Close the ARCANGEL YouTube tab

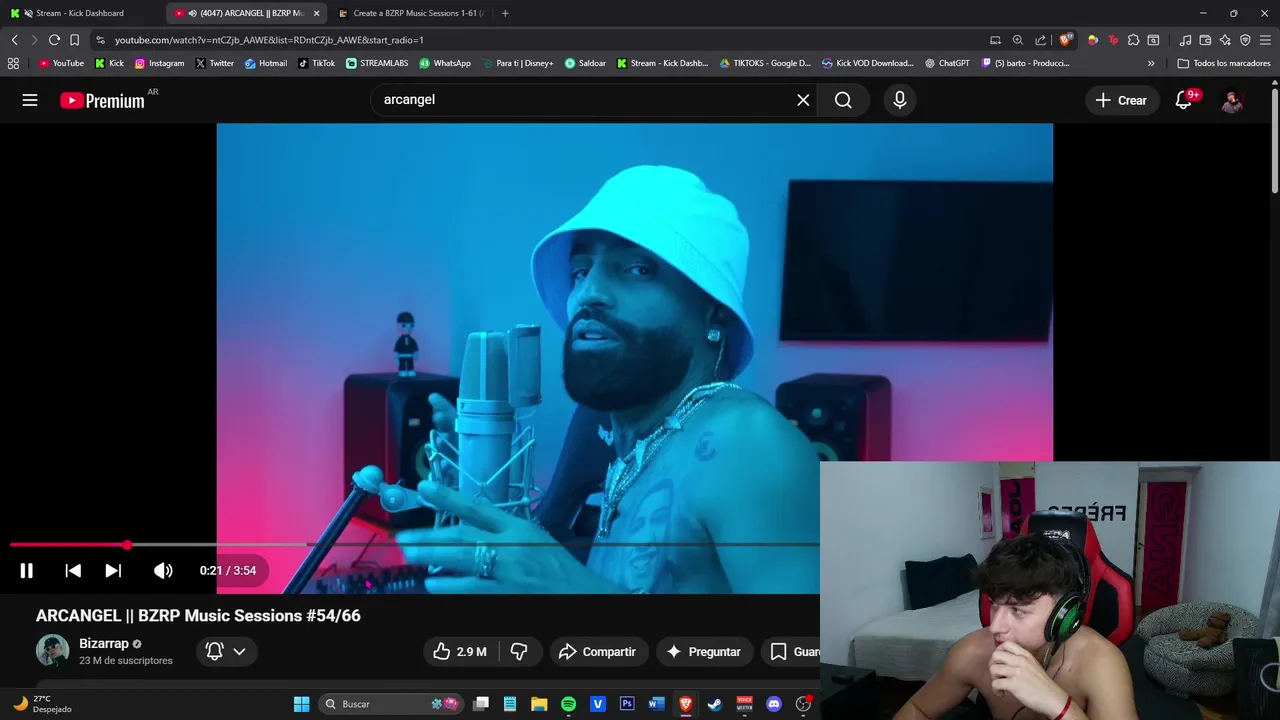[x=316, y=13]
